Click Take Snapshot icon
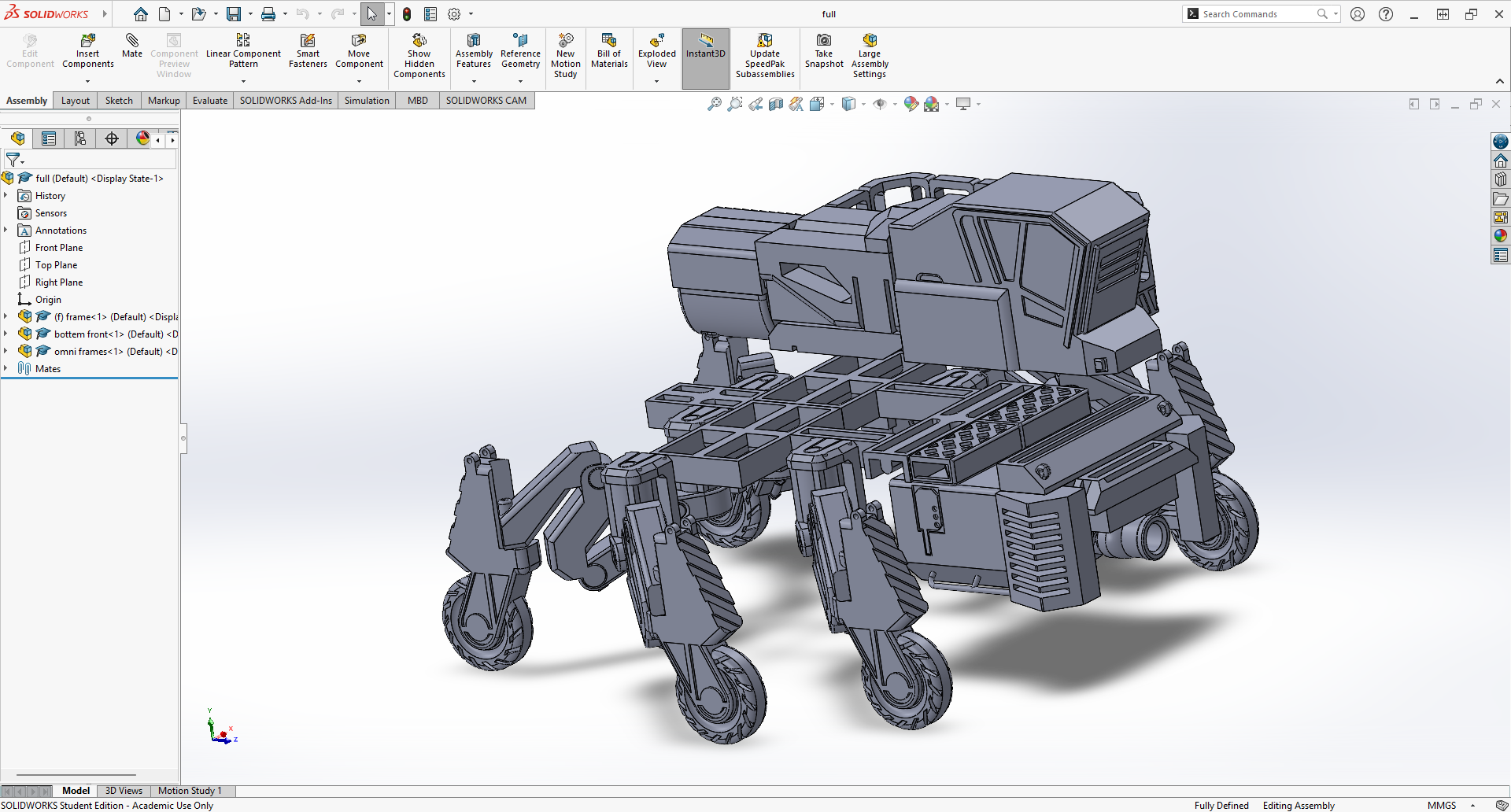This screenshot has width=1511, height=812. pos(824,41)
